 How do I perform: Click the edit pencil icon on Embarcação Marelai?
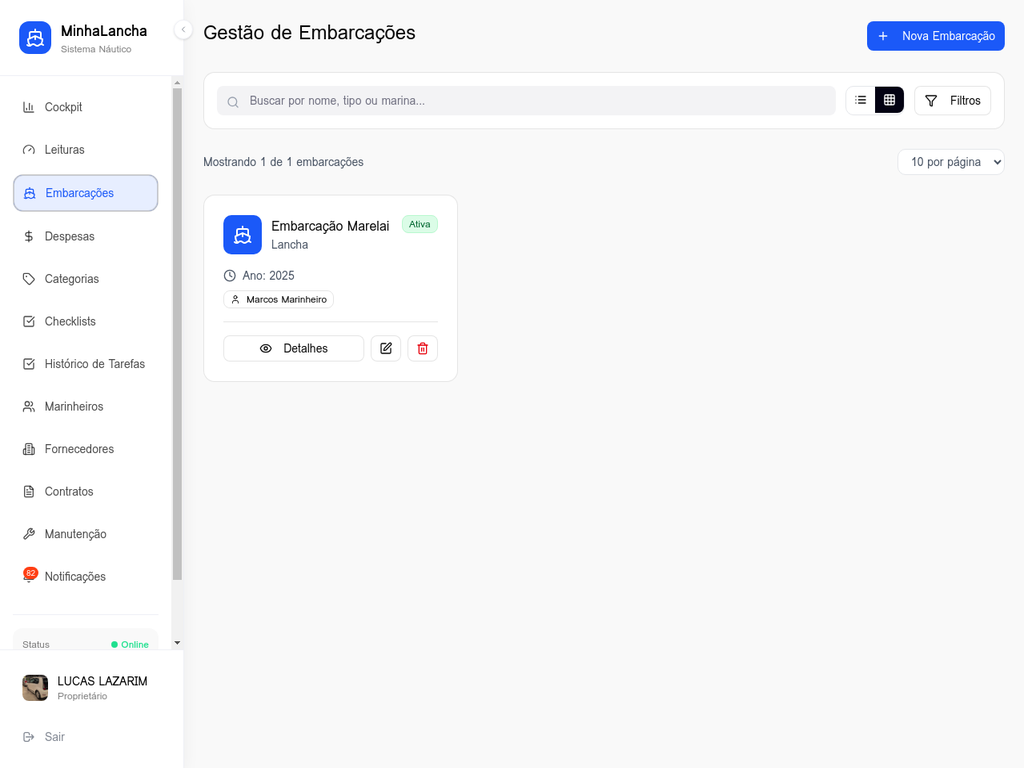386,348
